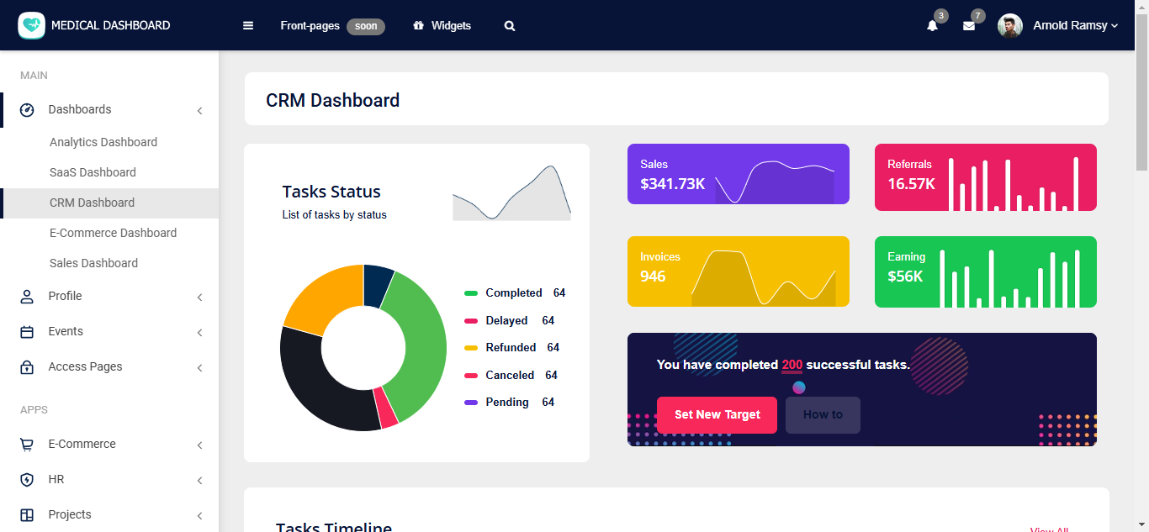Click the Medical Dashboard heart logo
Screen dimensions: 1149x532
tap(32, 25)
